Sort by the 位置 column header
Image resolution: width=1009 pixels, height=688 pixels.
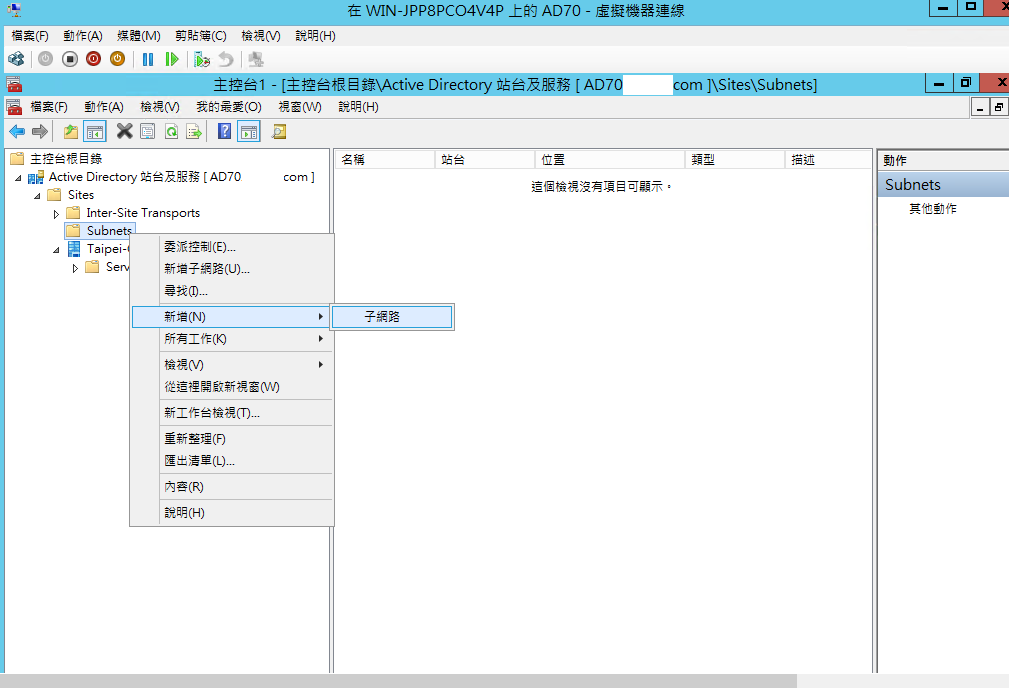(610, 160)
